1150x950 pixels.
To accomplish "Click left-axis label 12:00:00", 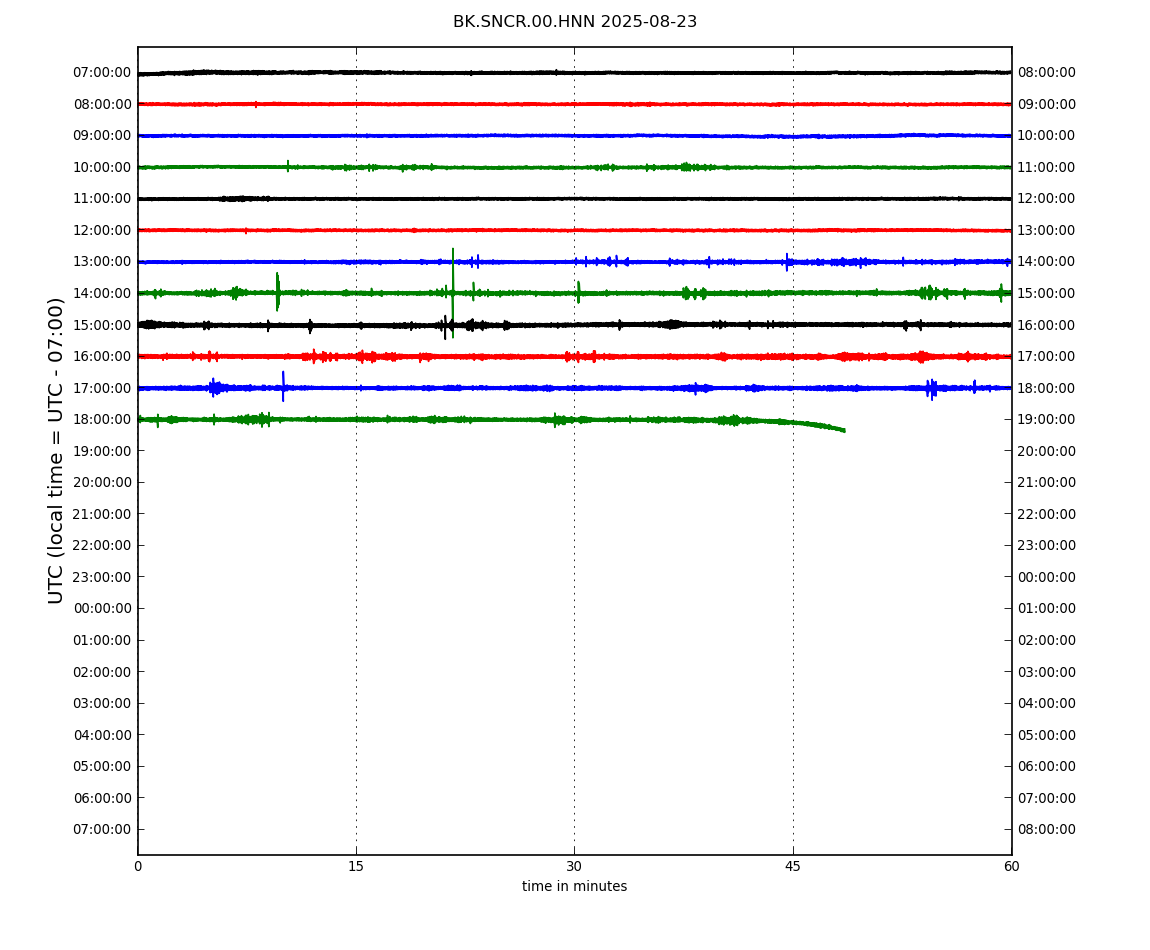I will 103,230.
